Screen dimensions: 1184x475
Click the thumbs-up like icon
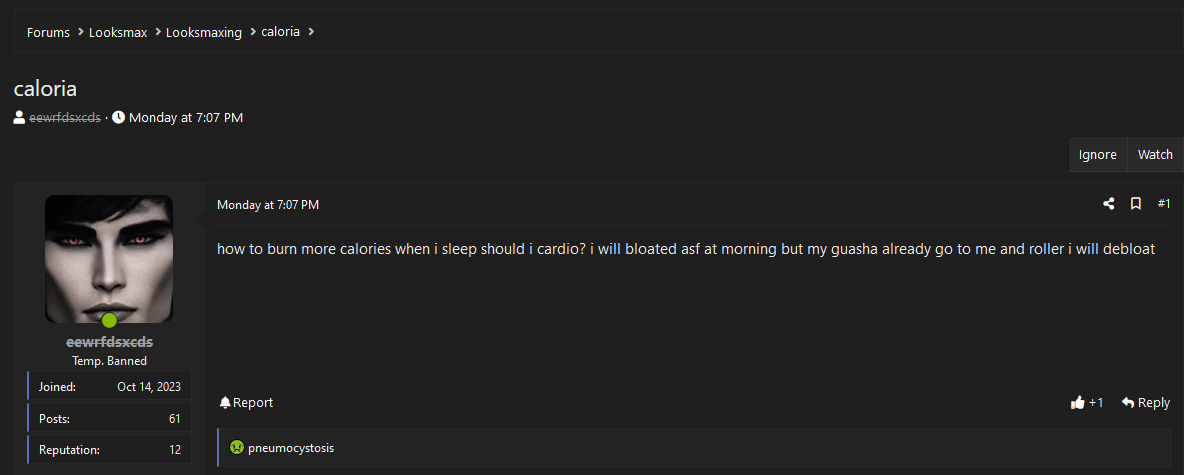click(1078, 403)
